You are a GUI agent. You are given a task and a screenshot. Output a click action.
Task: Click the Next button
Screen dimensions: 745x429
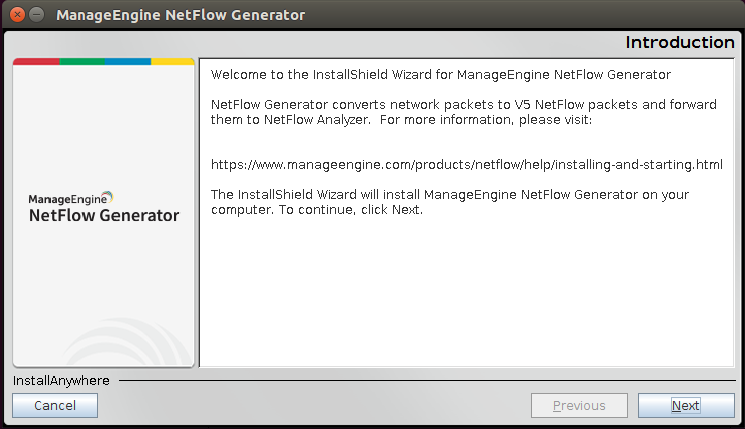tap(686, 405)
